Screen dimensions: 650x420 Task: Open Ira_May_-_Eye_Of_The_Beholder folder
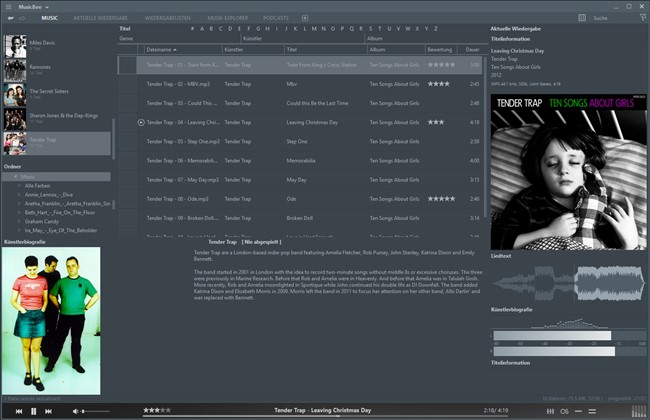click(61, 231)
